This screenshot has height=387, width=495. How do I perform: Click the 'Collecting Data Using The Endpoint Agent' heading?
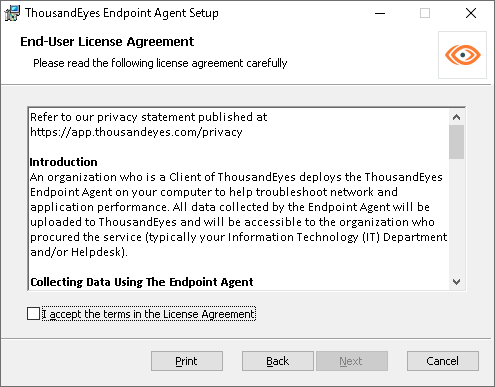click(x=142, y=282)
